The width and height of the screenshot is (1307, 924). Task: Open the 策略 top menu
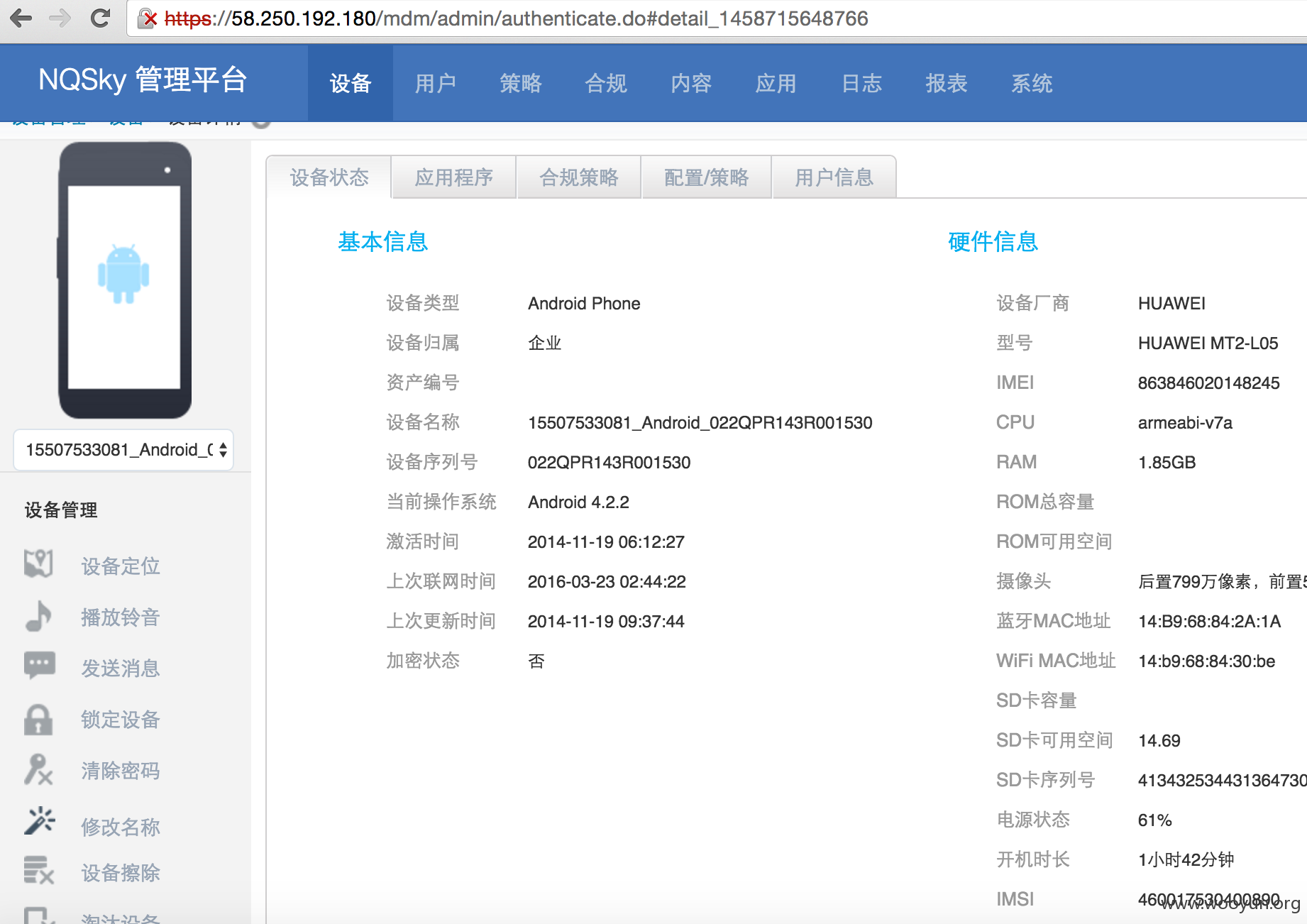(521, 83)
